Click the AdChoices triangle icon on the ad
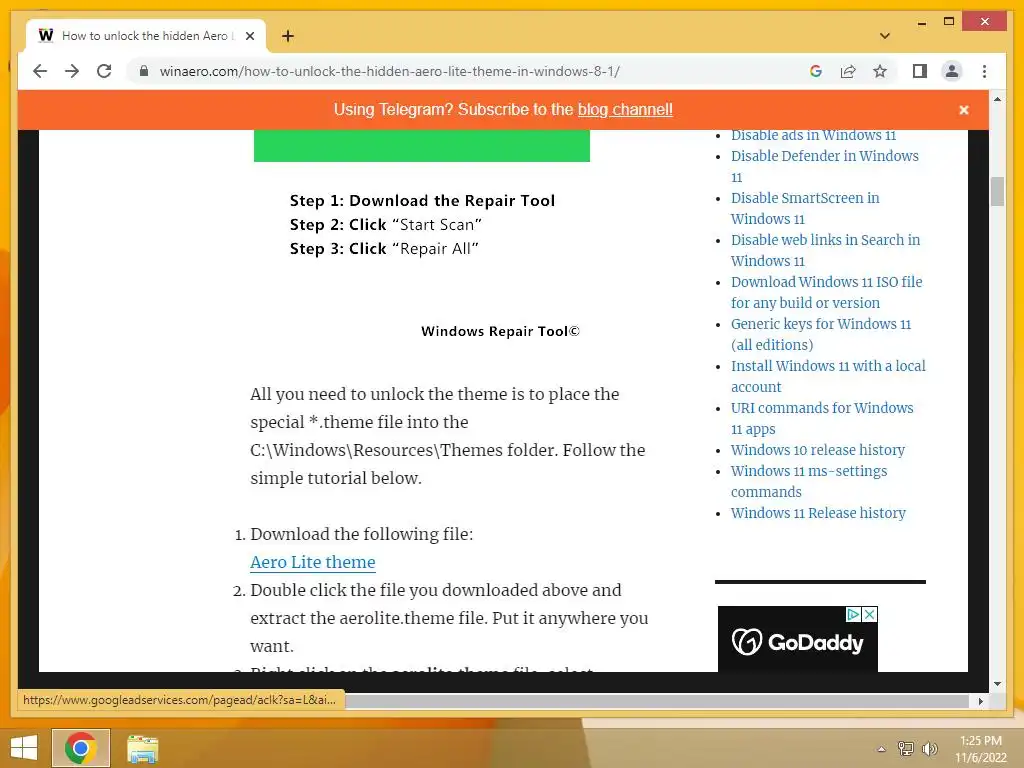This screenshot has width=1024, height=768. (853, 615)
